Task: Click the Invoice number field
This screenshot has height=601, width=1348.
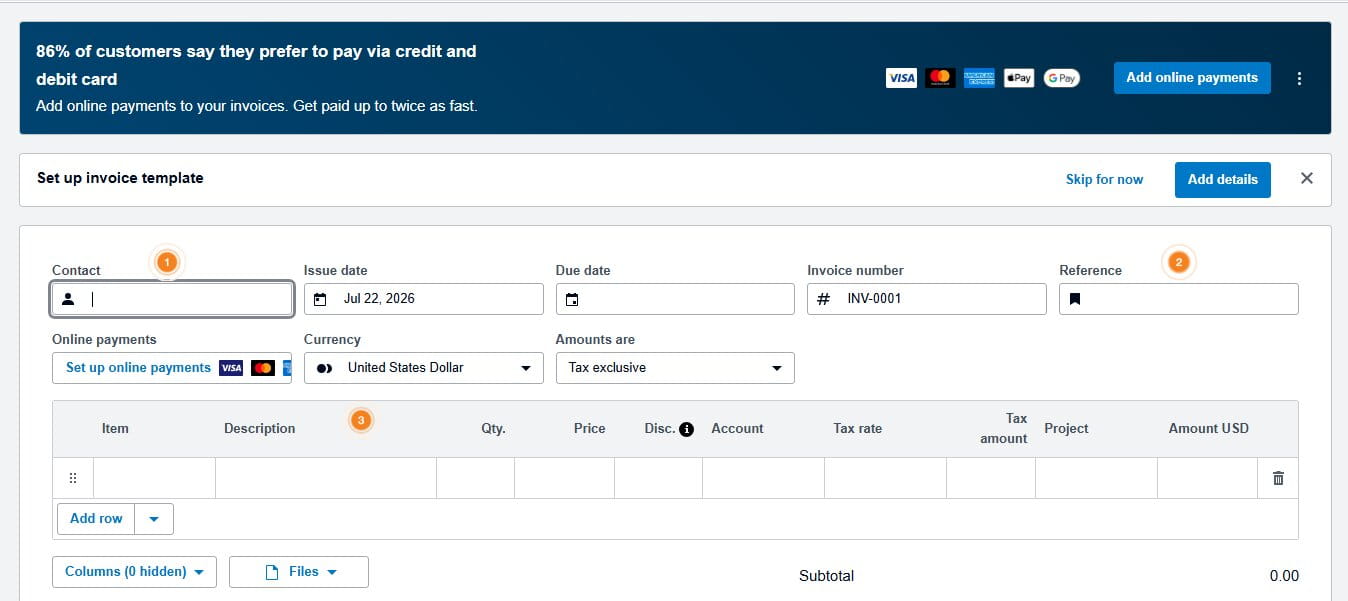Action: click(x=927, y=299)
